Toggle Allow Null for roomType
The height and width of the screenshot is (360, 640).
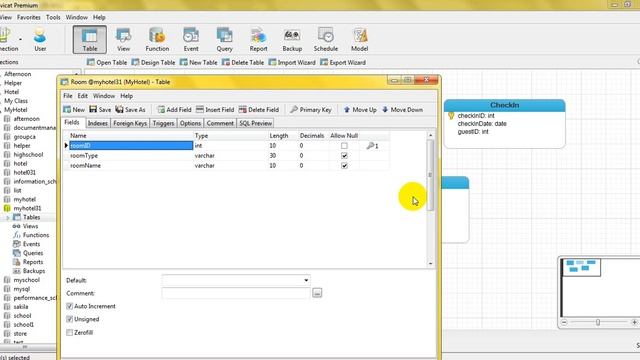(x=344, y=156)
